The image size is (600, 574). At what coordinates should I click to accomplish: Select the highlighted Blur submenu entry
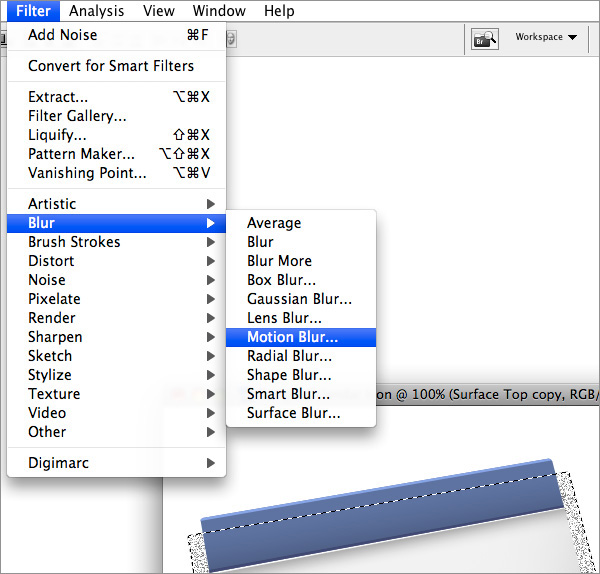[x=116, y=223]
